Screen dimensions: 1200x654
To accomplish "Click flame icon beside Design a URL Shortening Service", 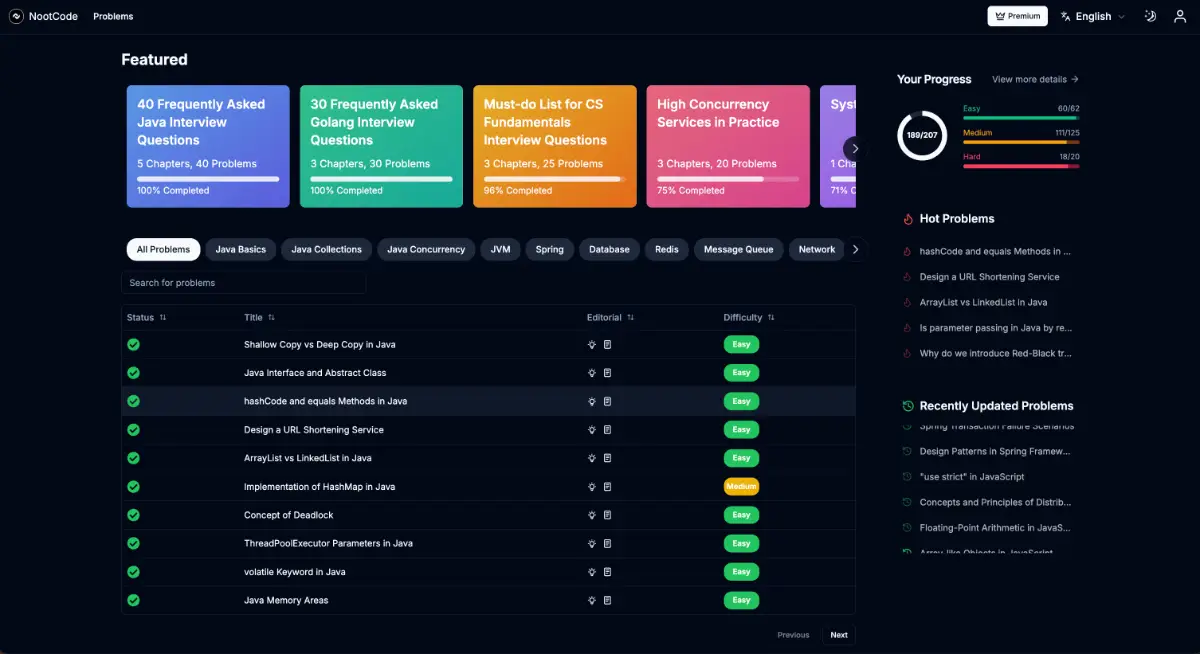I will click(x=907, y=277).
